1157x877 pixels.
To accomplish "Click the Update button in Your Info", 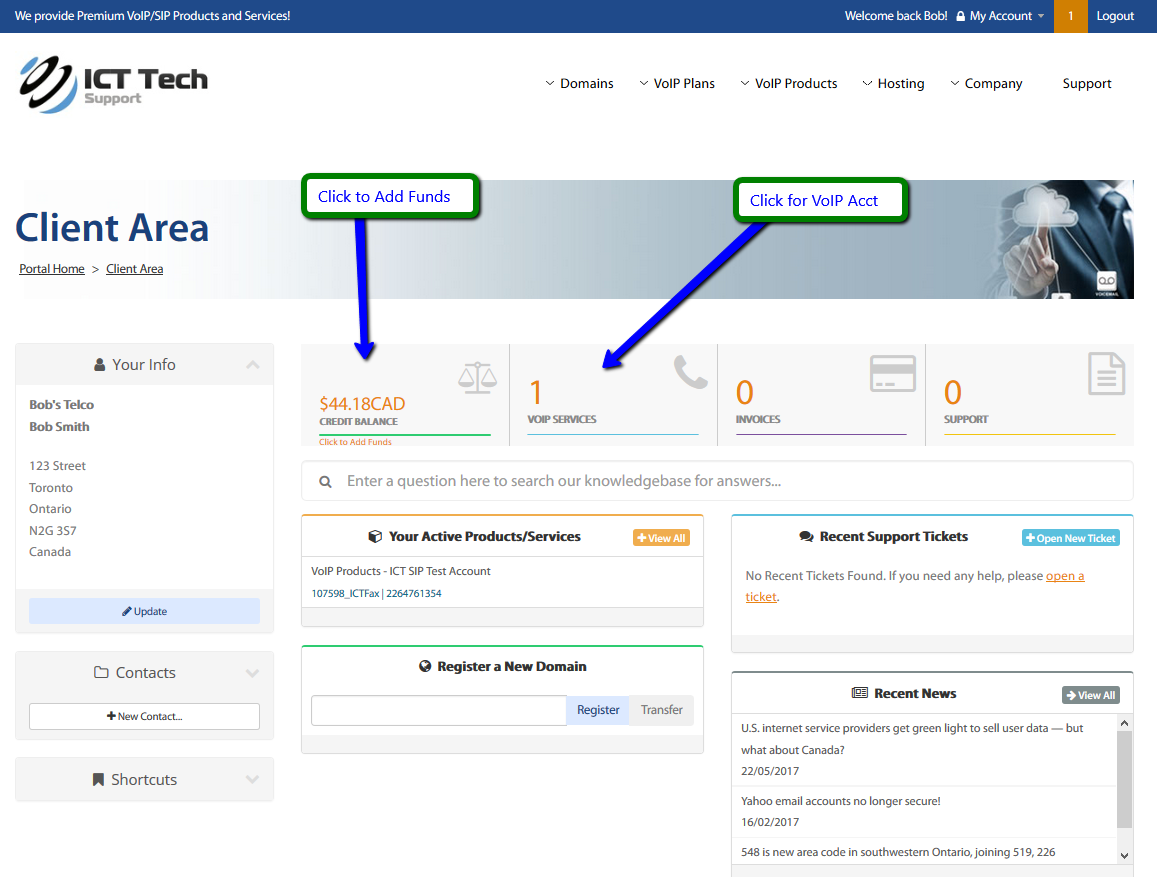I will (144, 611).
